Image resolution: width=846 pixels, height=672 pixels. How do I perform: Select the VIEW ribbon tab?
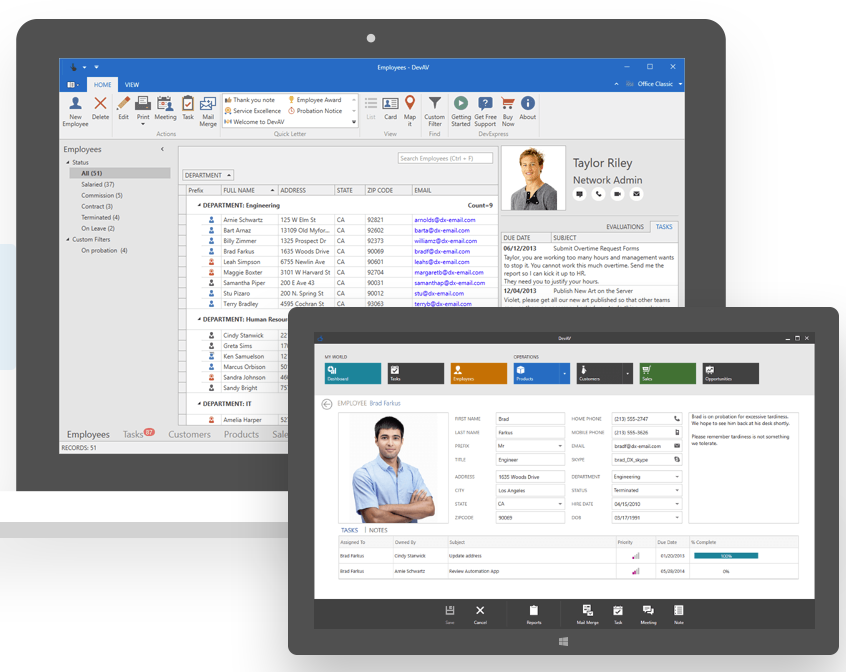pos(132,85)
